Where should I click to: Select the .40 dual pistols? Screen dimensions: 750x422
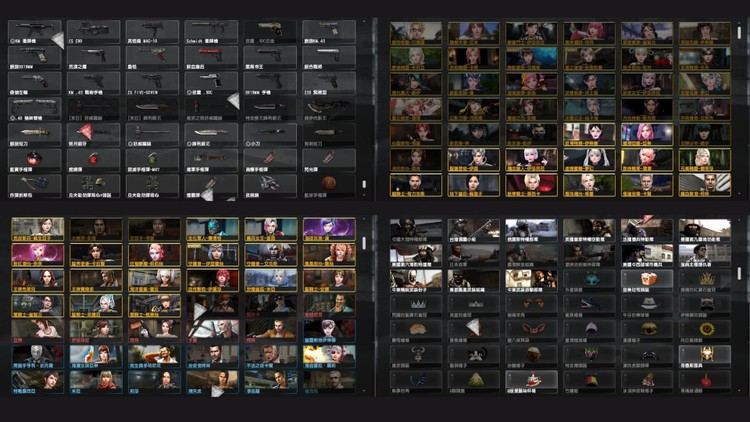tap(34, 110)
